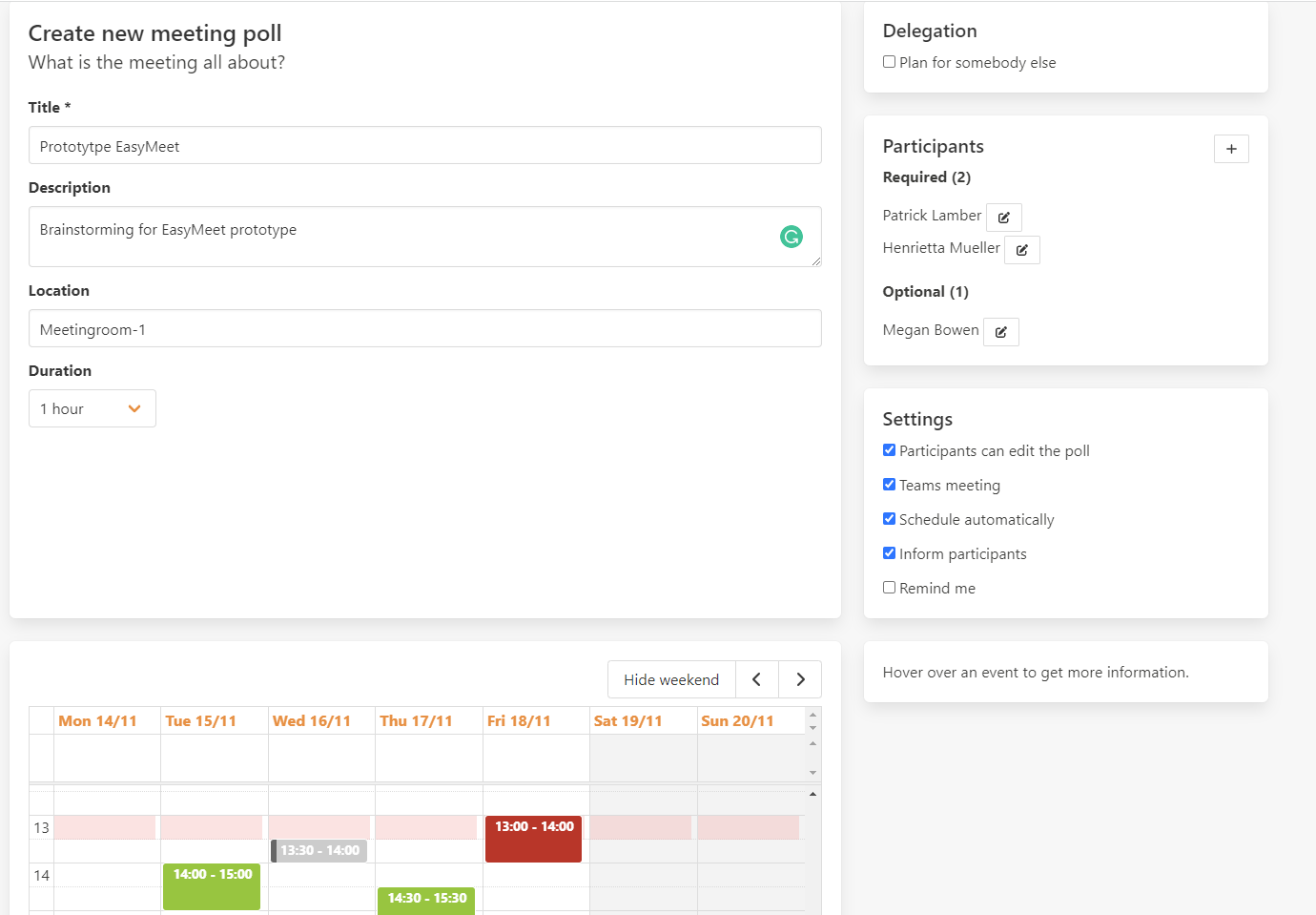Go to previous week in calendar
The image size is (1316, 915).
click(x=757, y=679)
